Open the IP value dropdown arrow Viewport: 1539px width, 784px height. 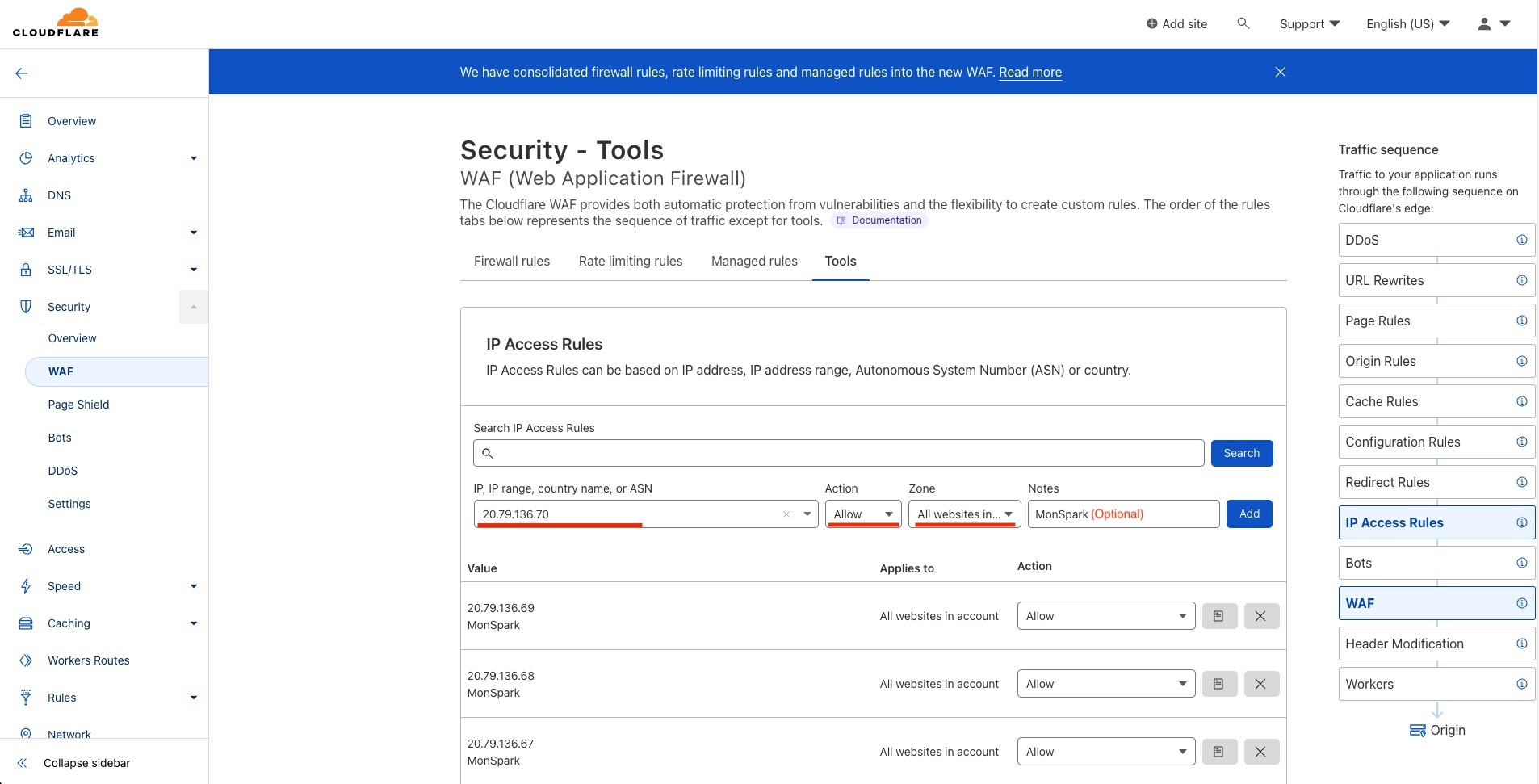click(x=807, y=514)
